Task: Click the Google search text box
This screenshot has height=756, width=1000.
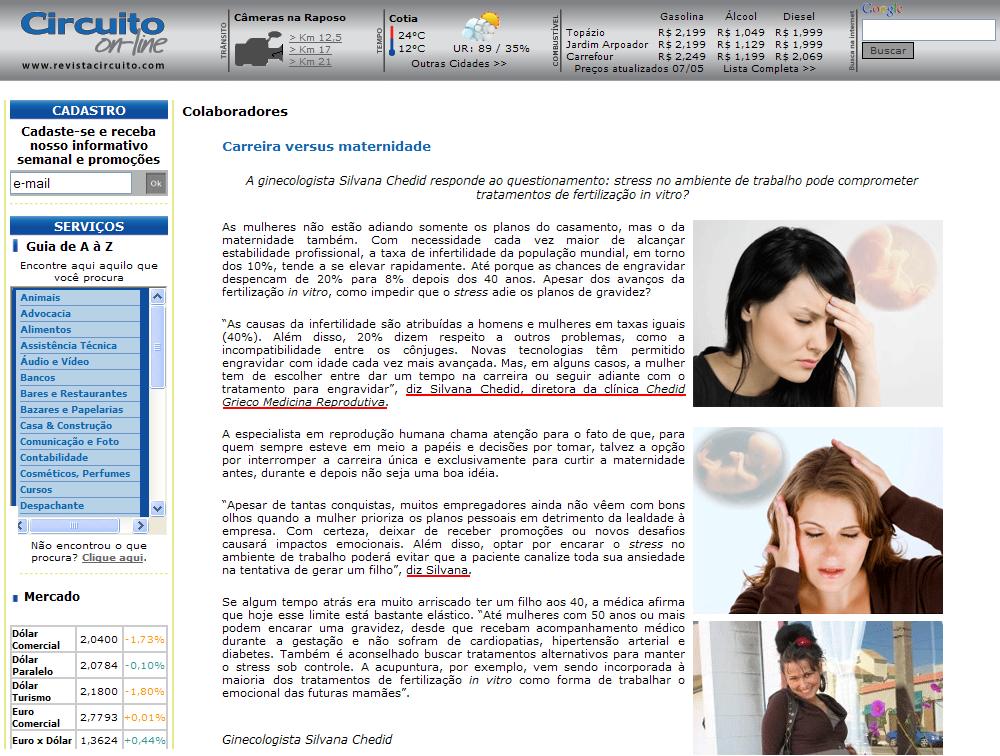Action: (928, 30)
